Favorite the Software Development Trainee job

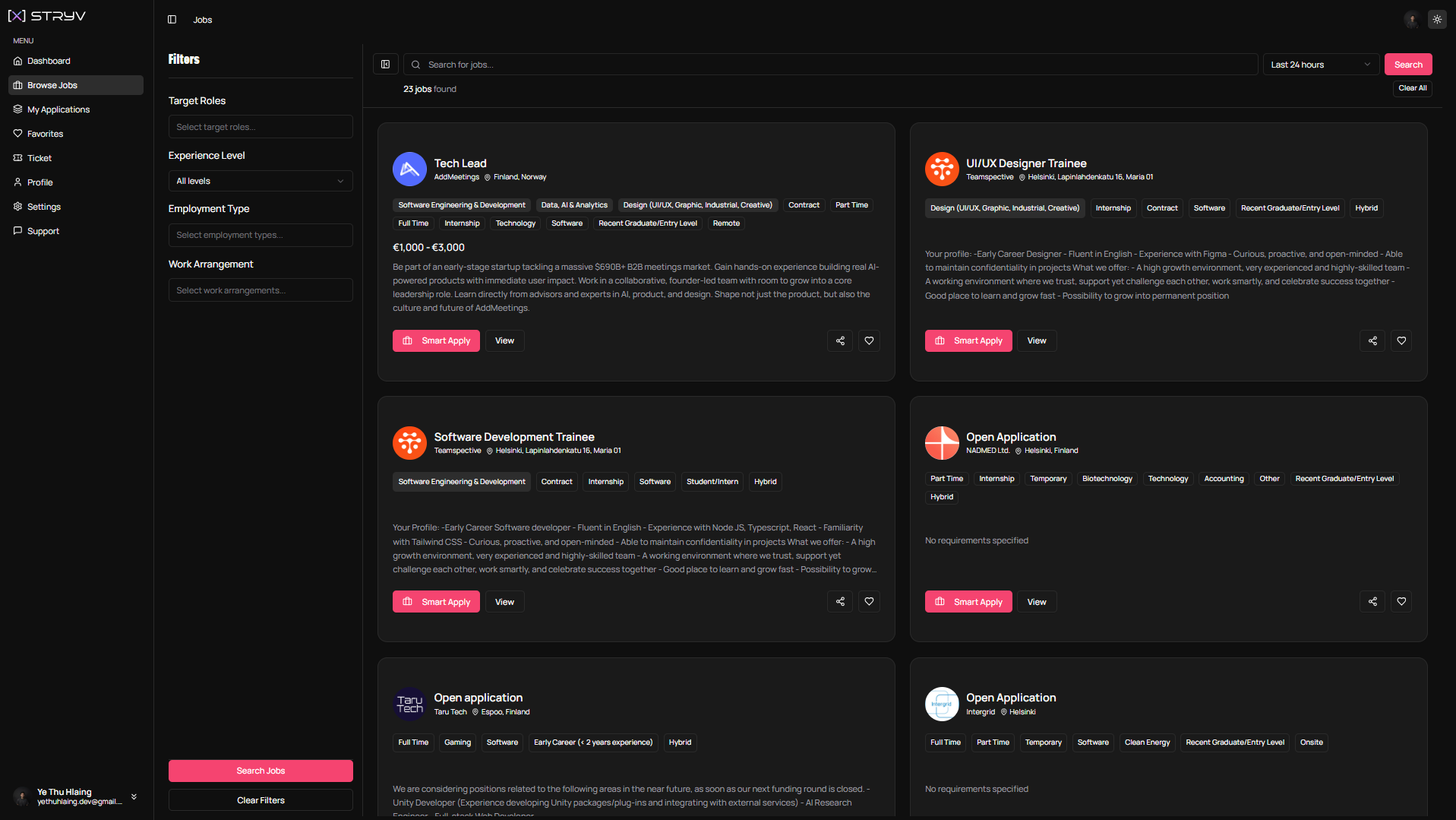[869, 602]
